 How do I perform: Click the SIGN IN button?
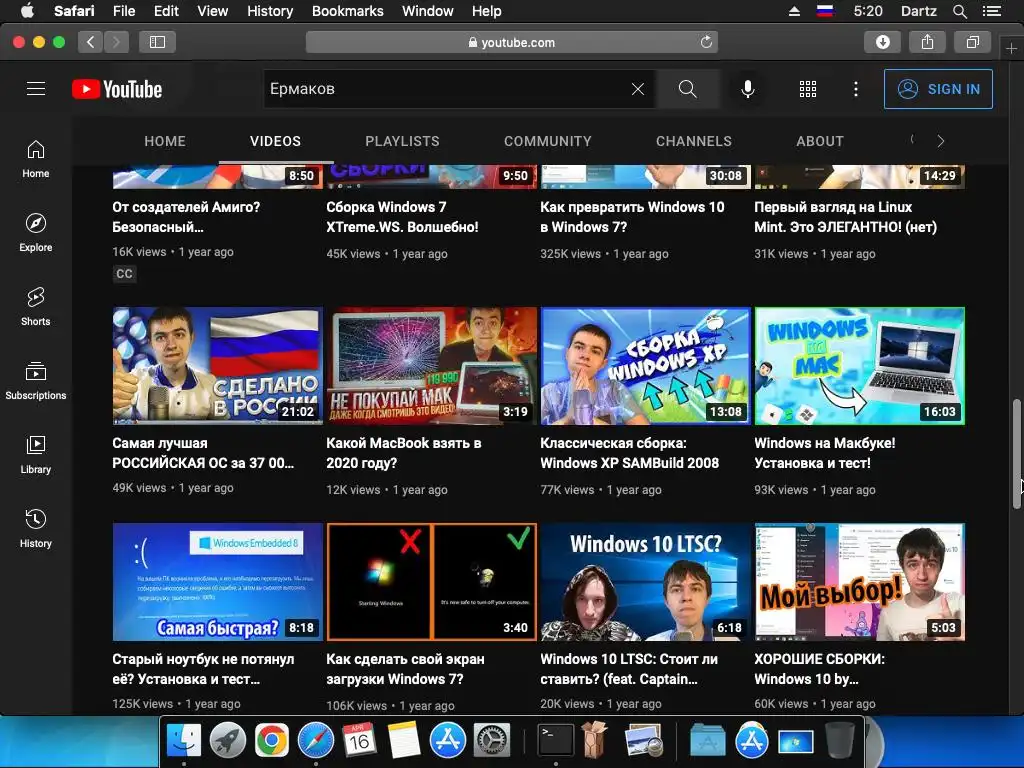click(x=938, y=89)
